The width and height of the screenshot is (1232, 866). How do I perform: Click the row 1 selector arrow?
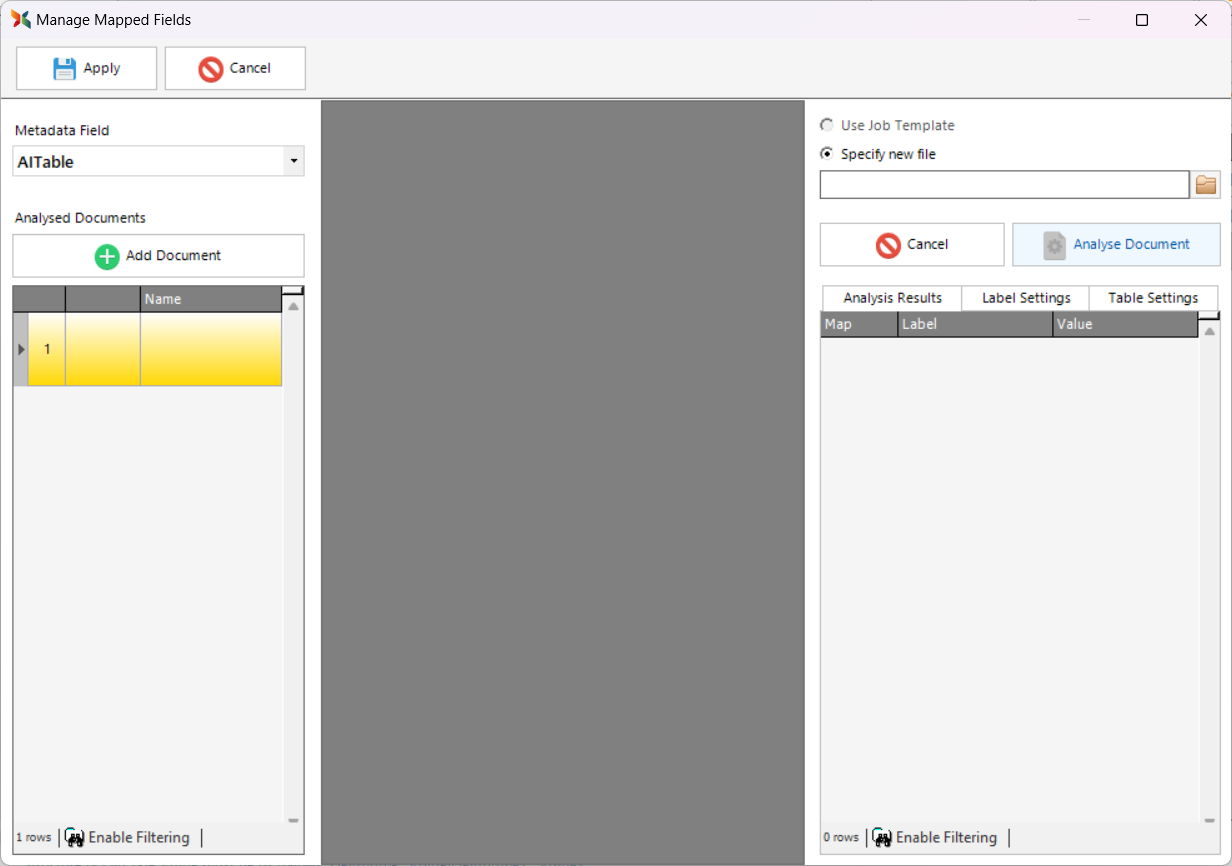[x=21, y=350]
